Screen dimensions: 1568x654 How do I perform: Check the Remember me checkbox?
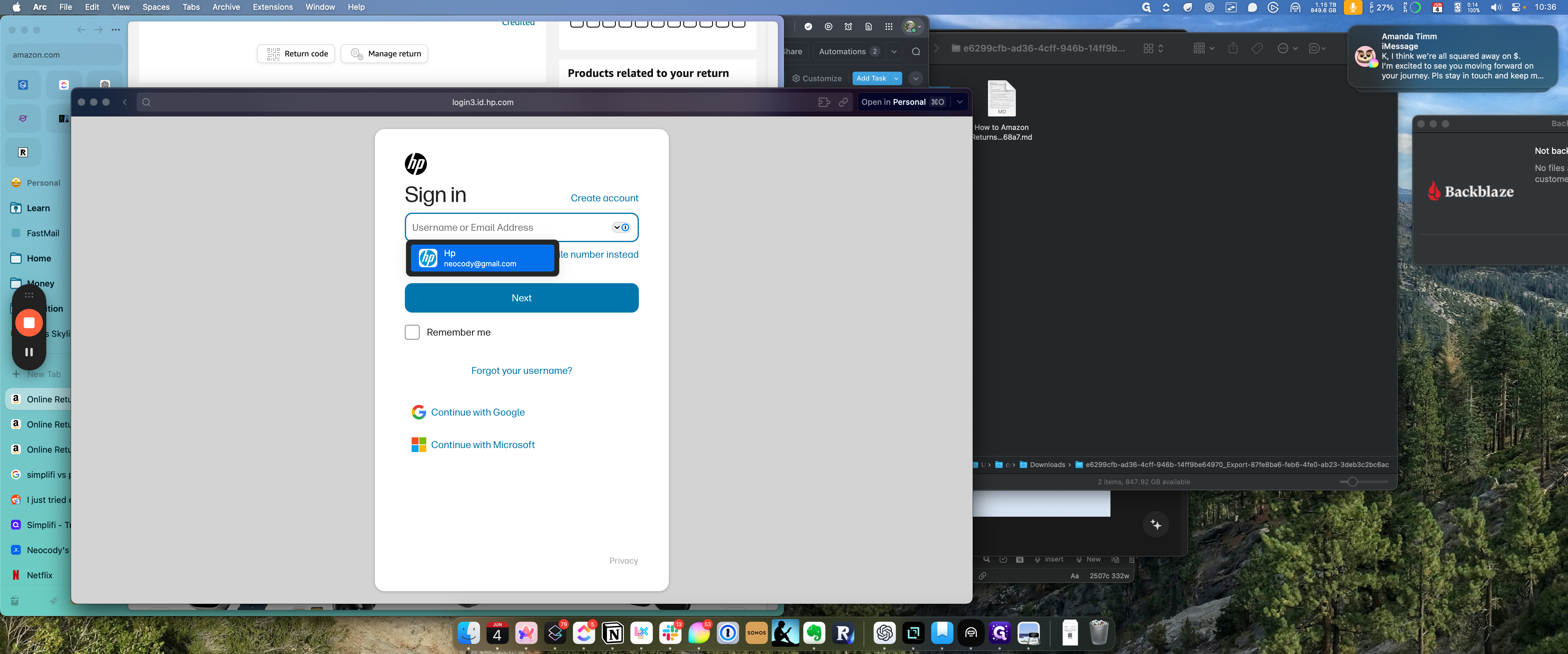(x=412, y=332)
